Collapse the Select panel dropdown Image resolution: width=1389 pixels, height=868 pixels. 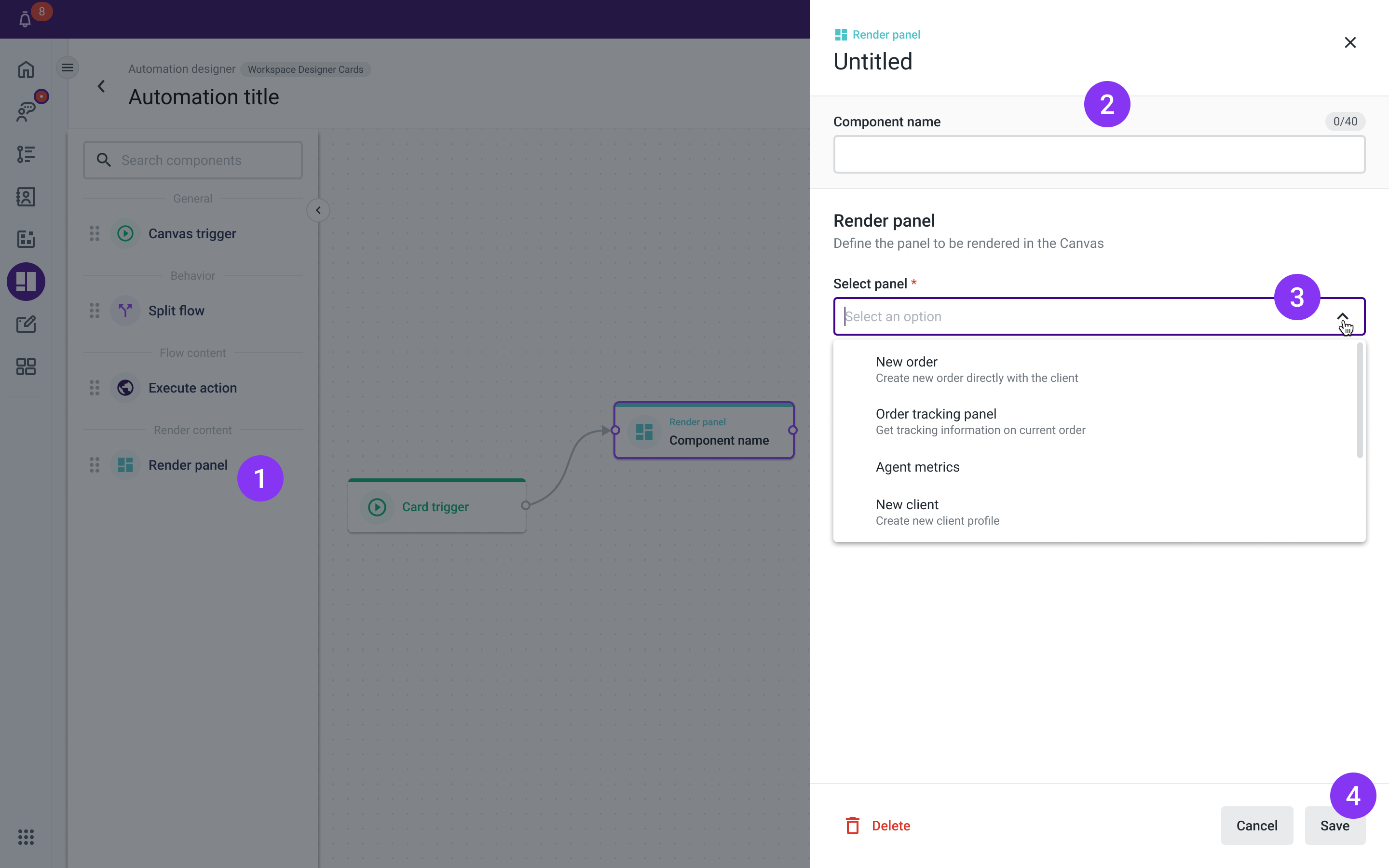1342,316
